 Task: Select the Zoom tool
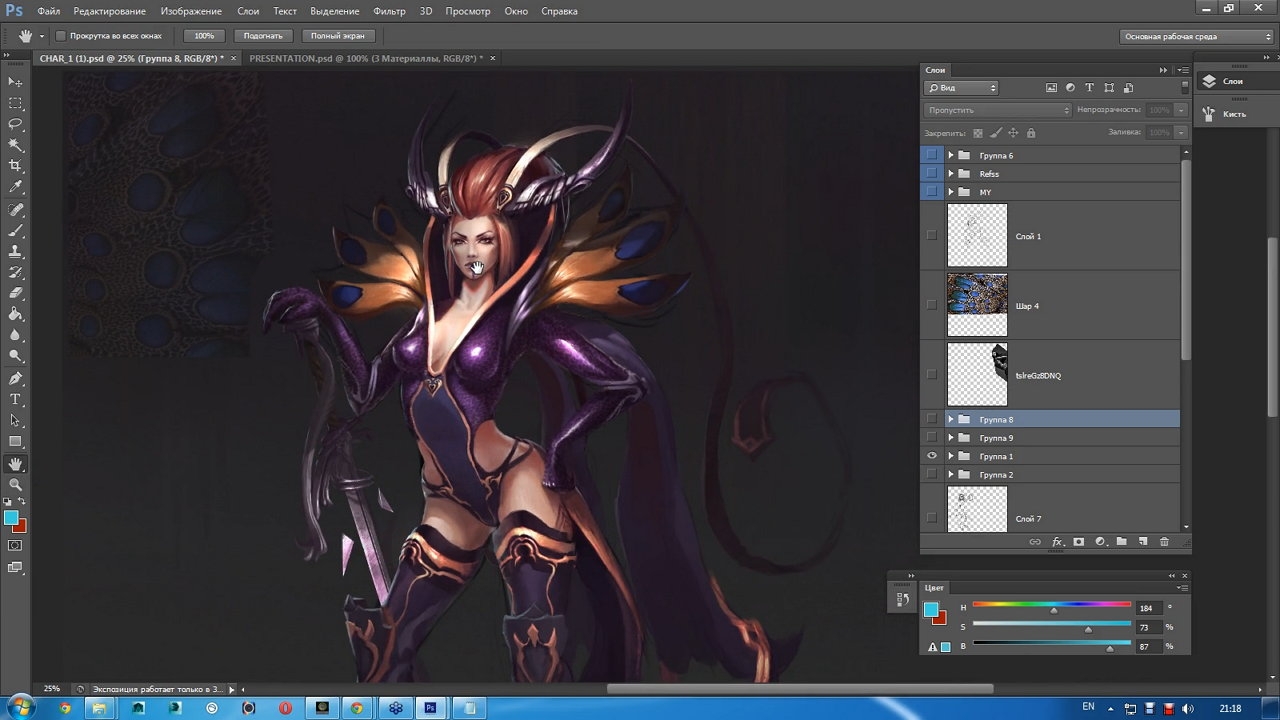(15, 485)
